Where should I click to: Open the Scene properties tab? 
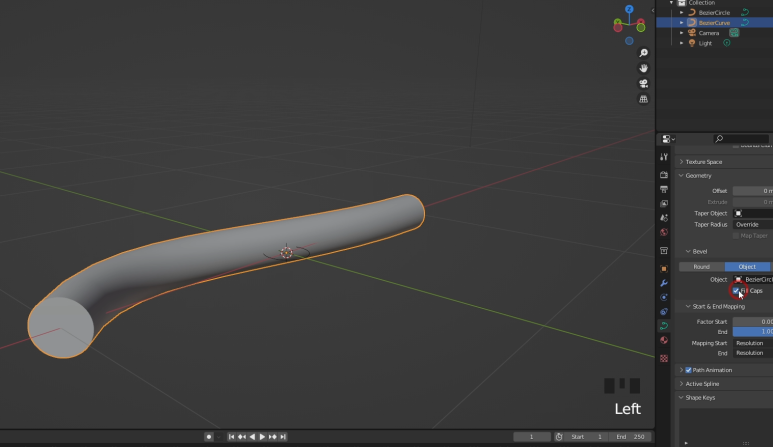pos(664,218)
